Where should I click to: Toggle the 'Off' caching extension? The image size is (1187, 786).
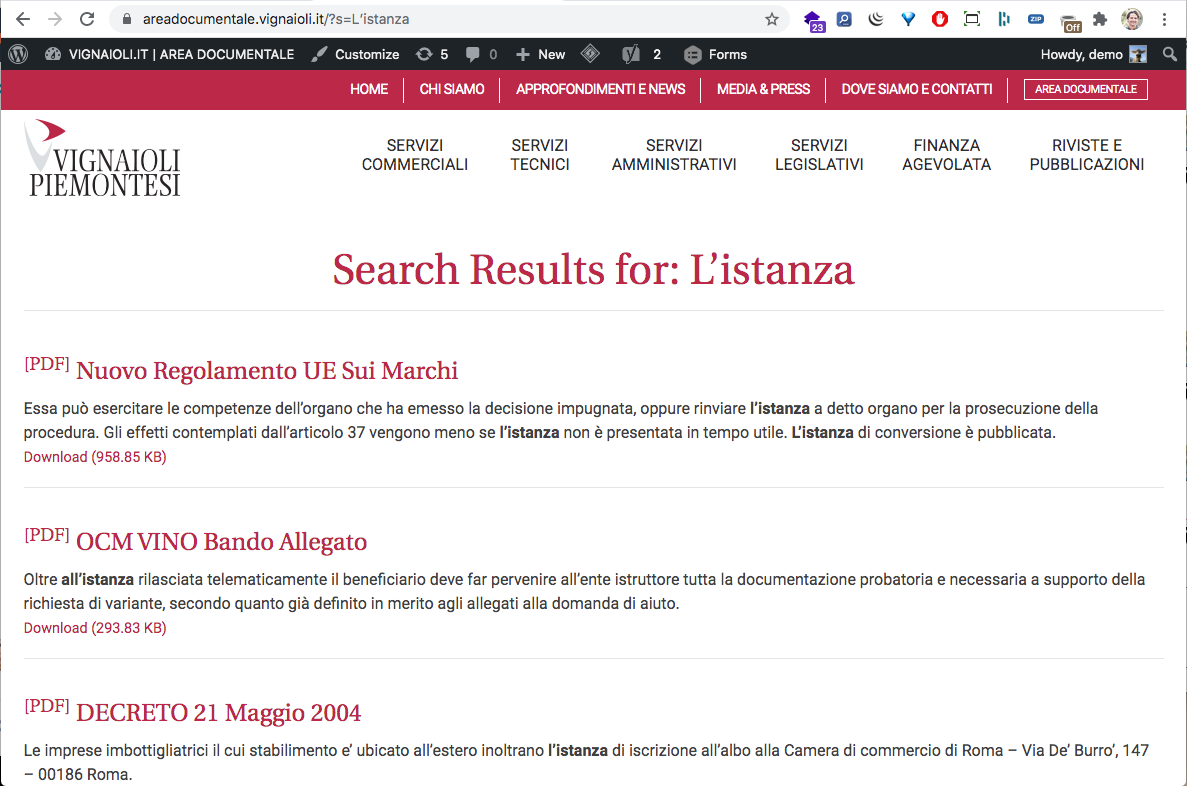(1068, 19)
